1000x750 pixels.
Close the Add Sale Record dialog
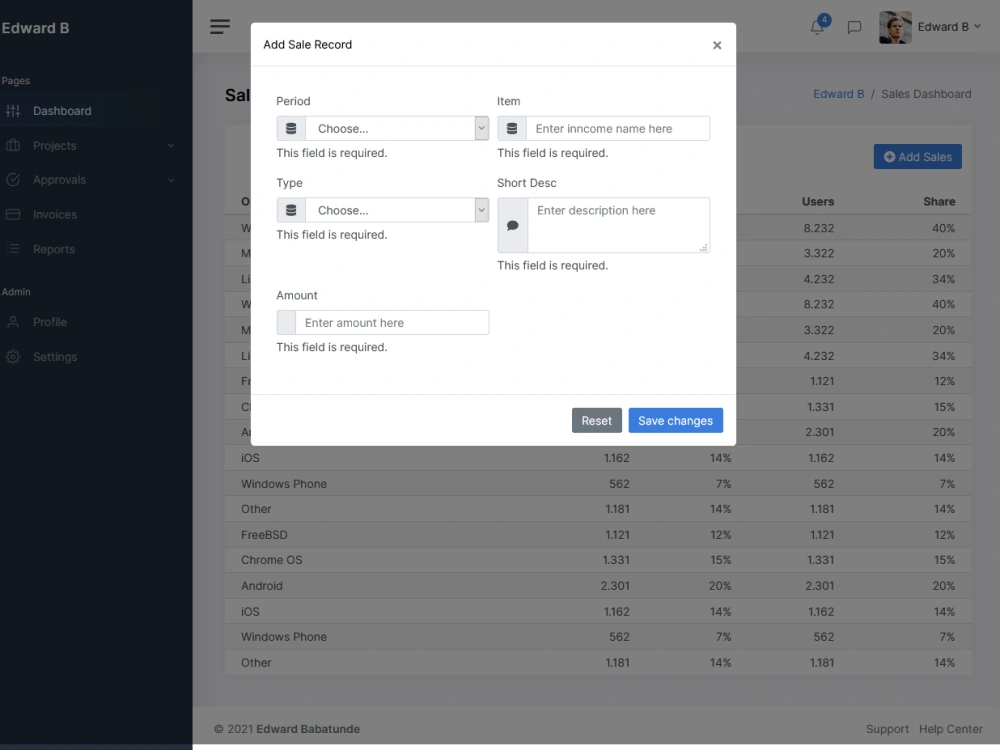point(717,45)
